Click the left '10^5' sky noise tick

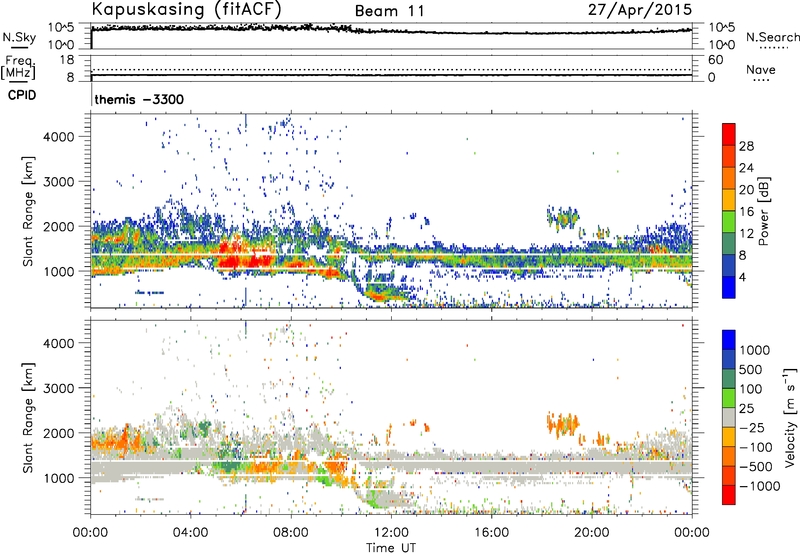[x=61, y=27]
